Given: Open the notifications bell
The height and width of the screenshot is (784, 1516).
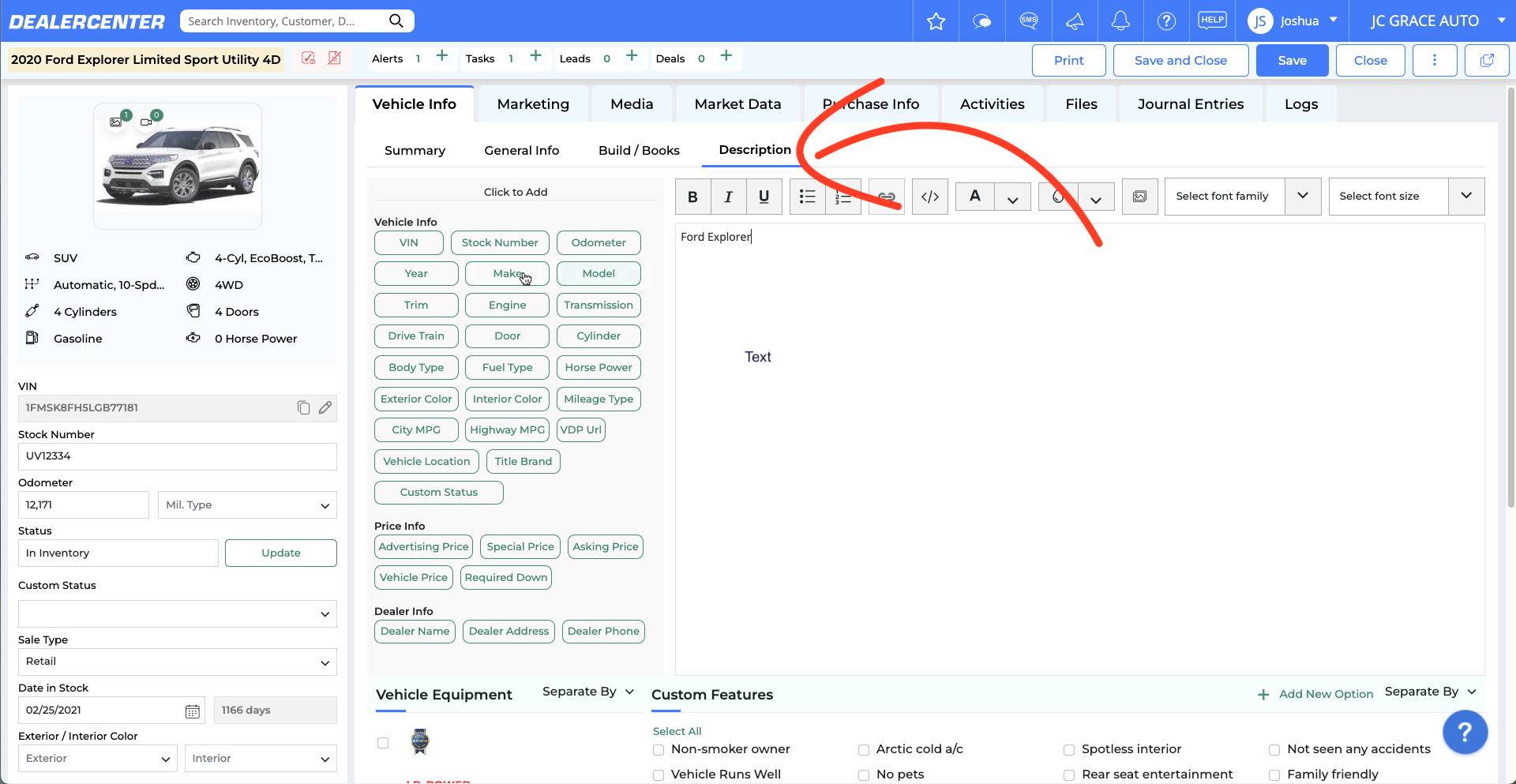Looking at the screenshot, I should pyautogui.click(x=1120, y=21).
